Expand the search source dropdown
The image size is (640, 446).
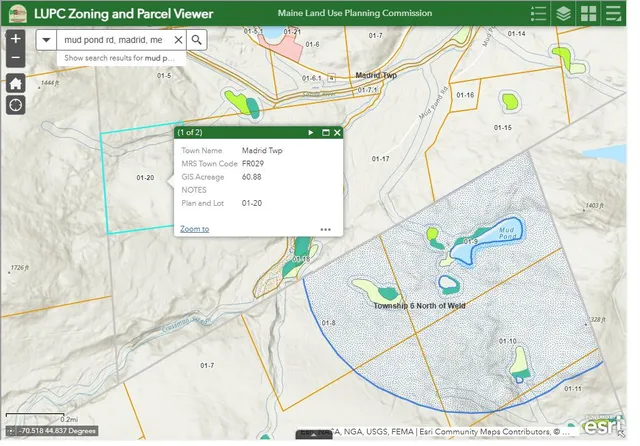click(x=47, y=40)
